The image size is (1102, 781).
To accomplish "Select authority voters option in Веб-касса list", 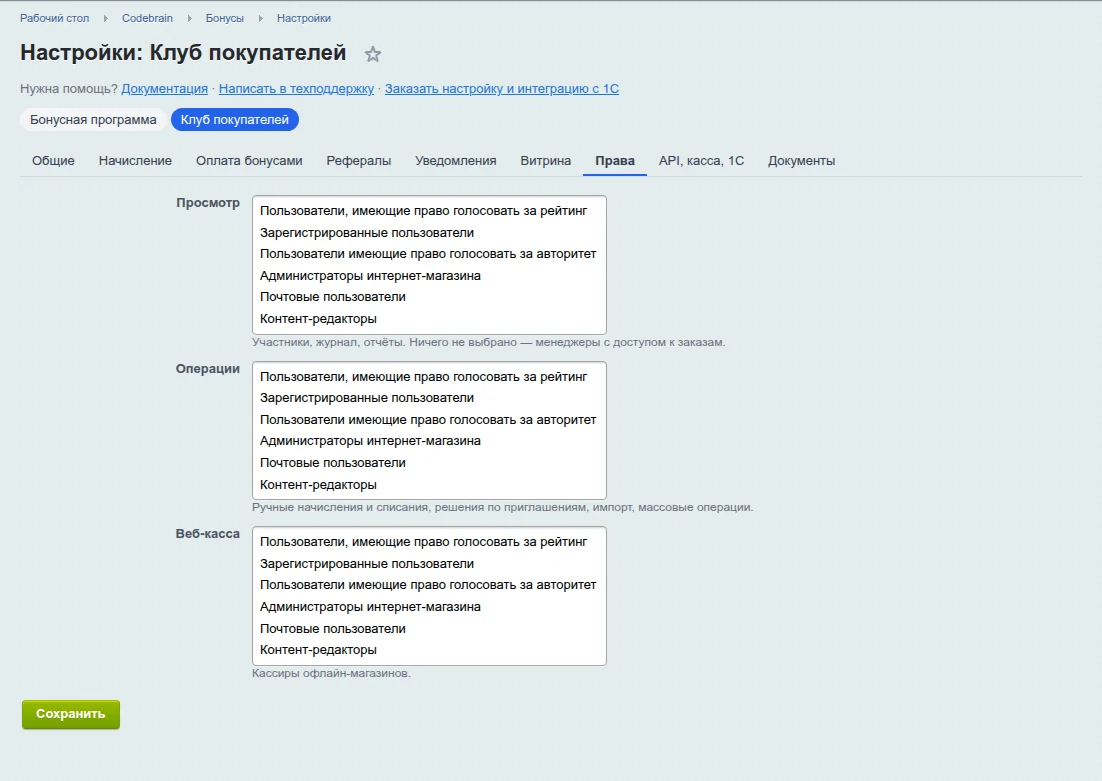I will (429, 585).
